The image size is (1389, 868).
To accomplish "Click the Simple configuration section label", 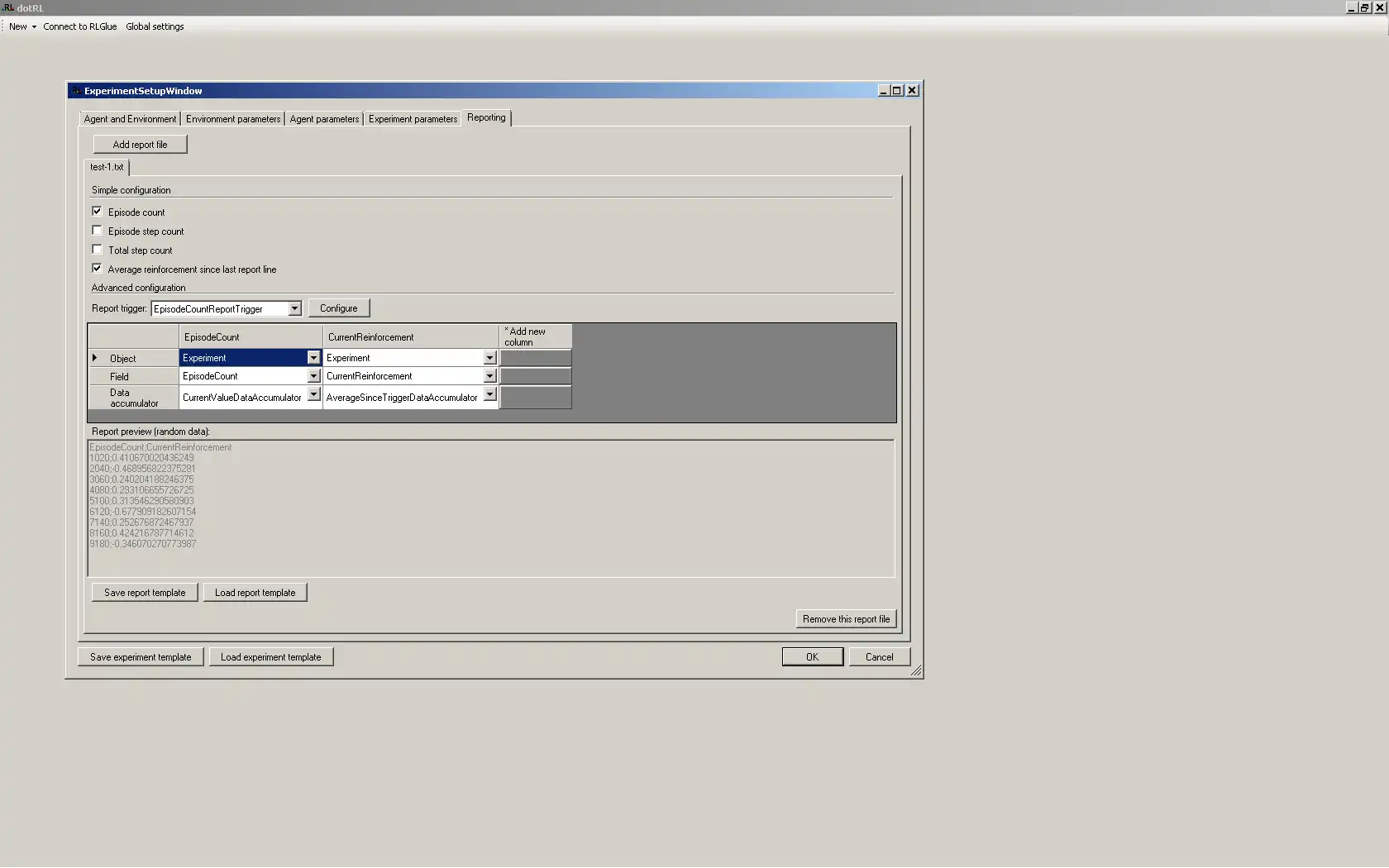I will [x=131, y=190].
